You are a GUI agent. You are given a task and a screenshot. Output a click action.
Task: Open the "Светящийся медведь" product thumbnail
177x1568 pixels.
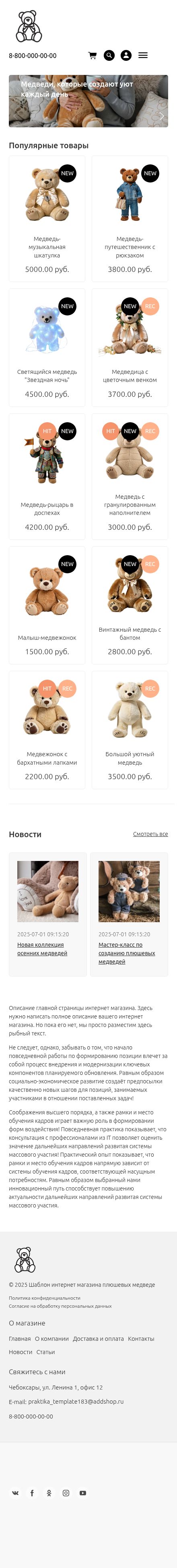tap(47, 328)
